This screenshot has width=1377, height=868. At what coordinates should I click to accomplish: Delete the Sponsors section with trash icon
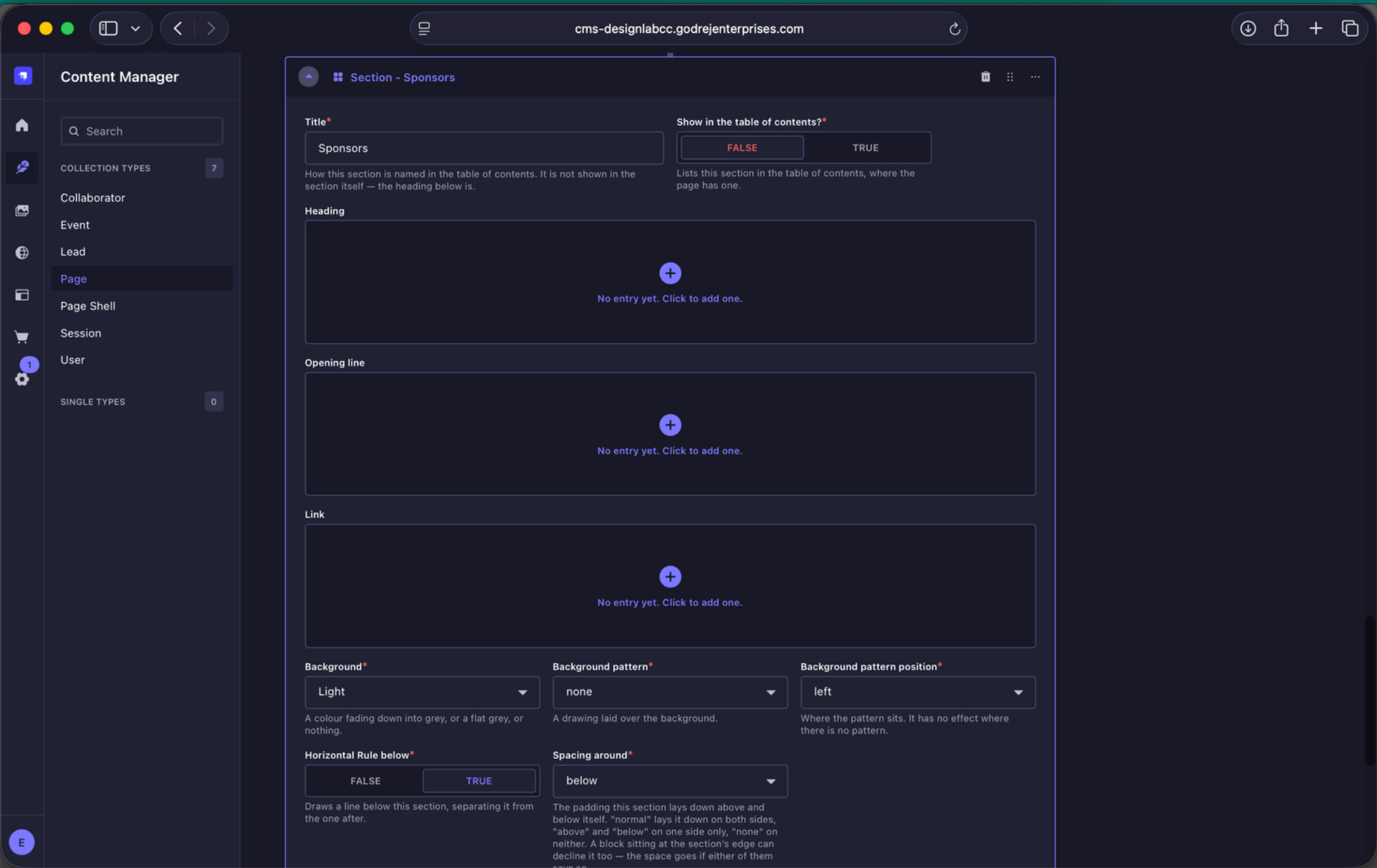point(985,77)
